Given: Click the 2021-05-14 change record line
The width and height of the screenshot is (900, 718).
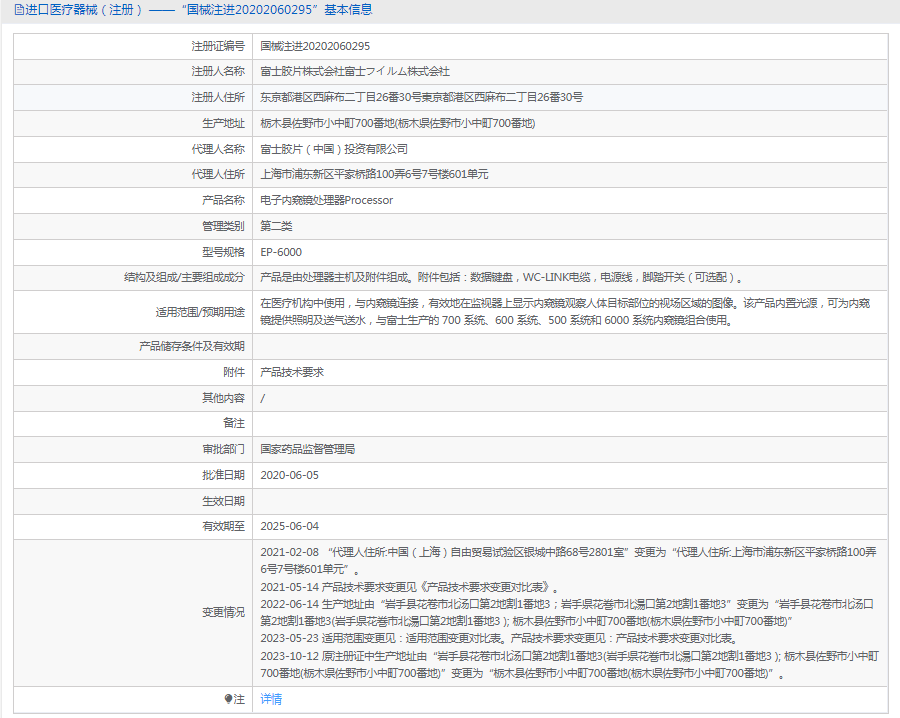Looking at the screenshot, I should (x=409, y=587).
